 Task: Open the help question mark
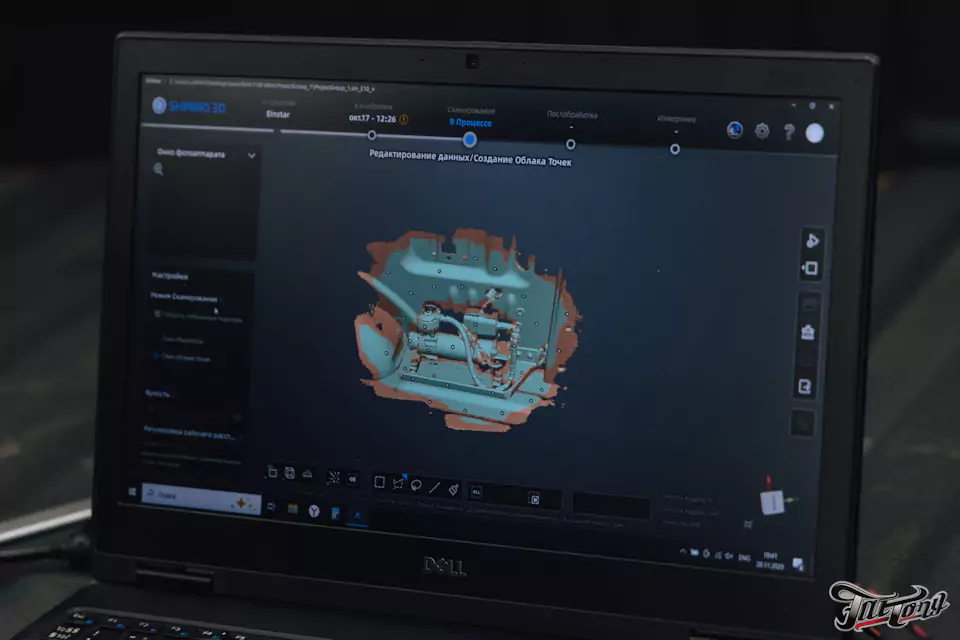coord(789,132)
